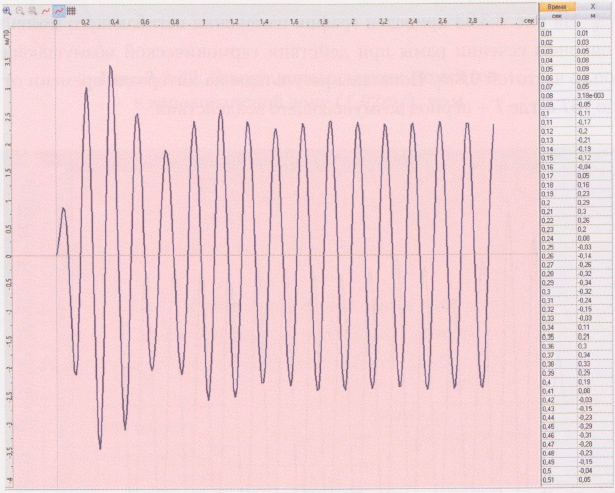
Task: Click X value 0,3 in row 0,21
Action: pos(592,211)
